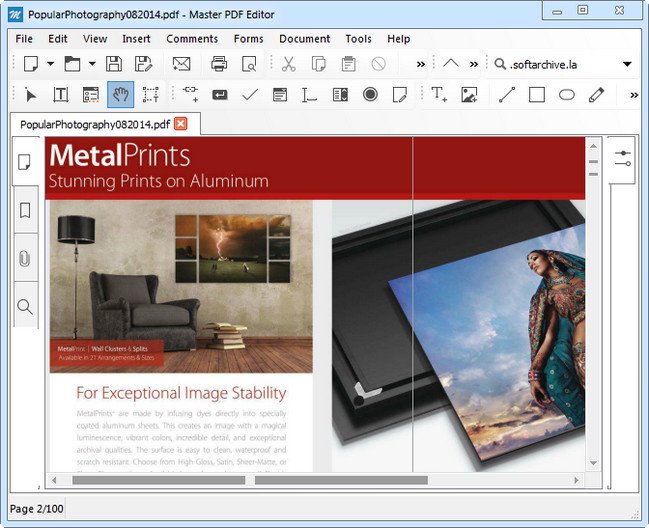Open the Comments menu

[192, 38]
